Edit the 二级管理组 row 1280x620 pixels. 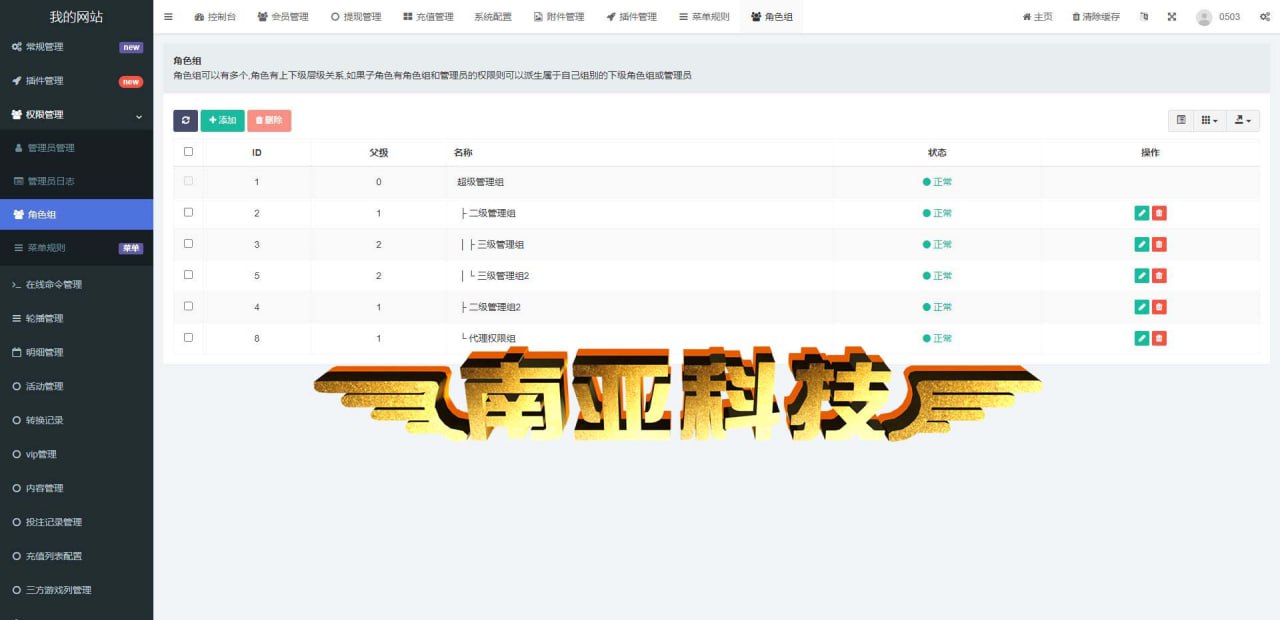click(x=1141, y=213)
